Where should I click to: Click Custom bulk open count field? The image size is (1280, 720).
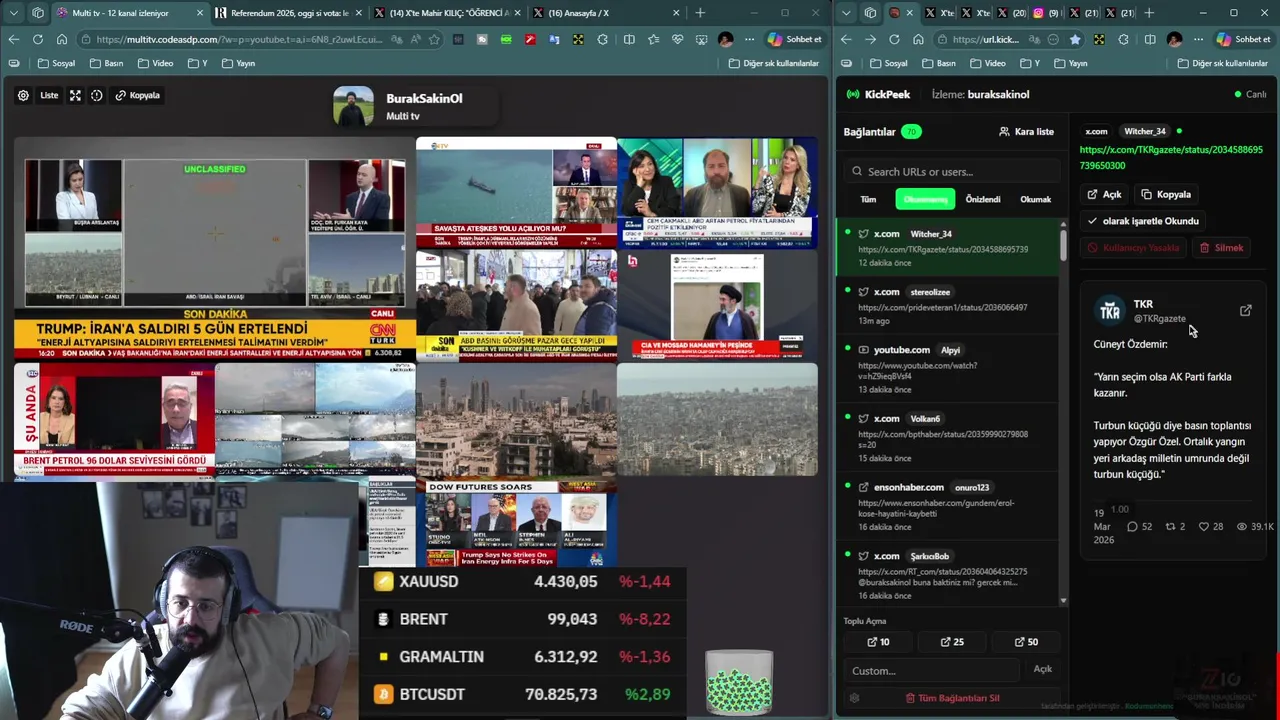tap(934, 670)
